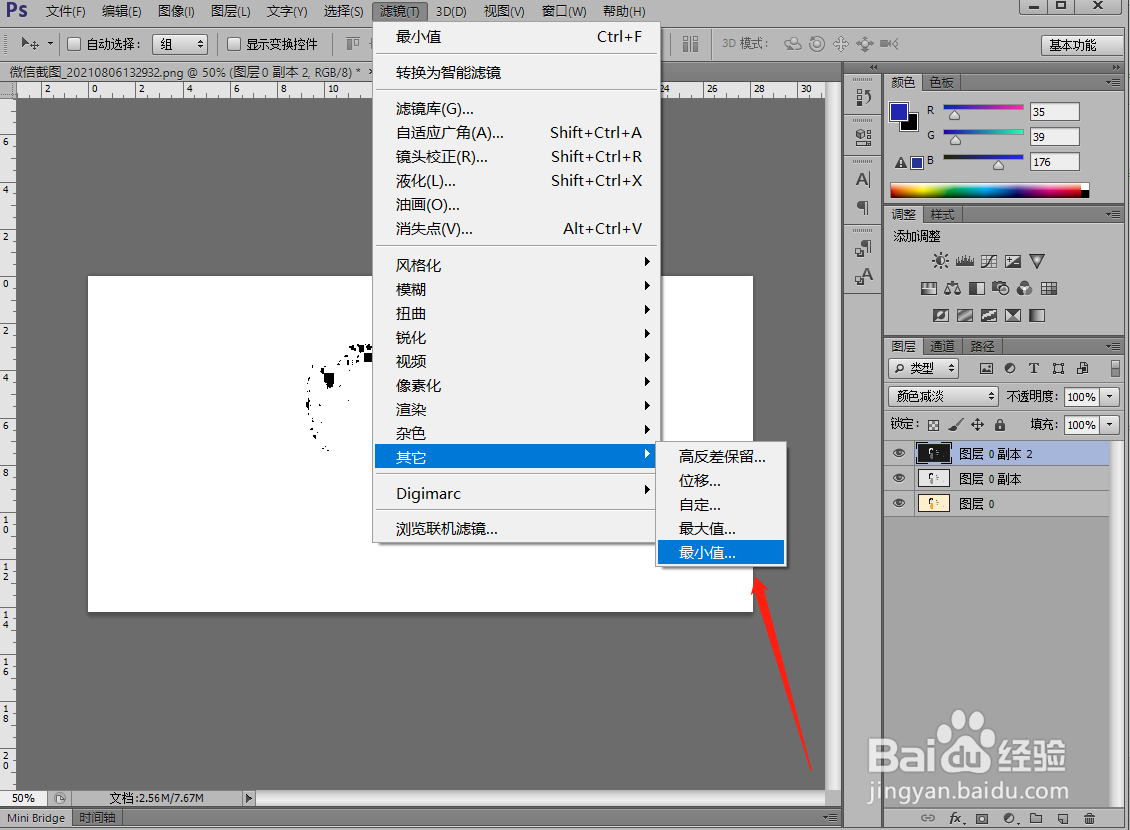The image size is (1130, 830).
Task: Choose 浏览联机滤镜...
Action: 517,529
